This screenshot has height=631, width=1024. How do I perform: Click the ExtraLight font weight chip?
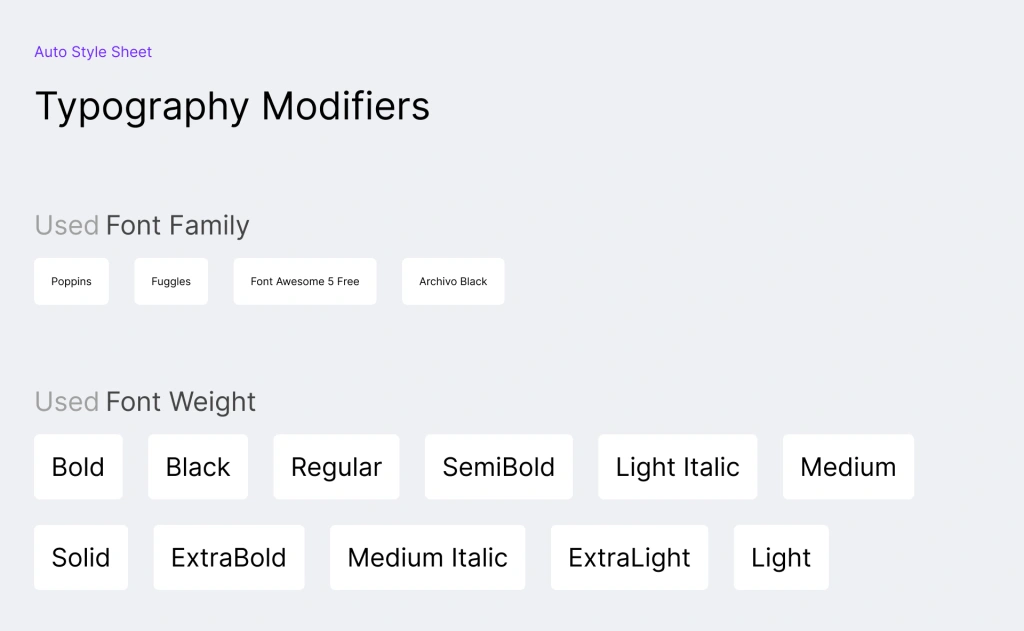coord(629,558)
